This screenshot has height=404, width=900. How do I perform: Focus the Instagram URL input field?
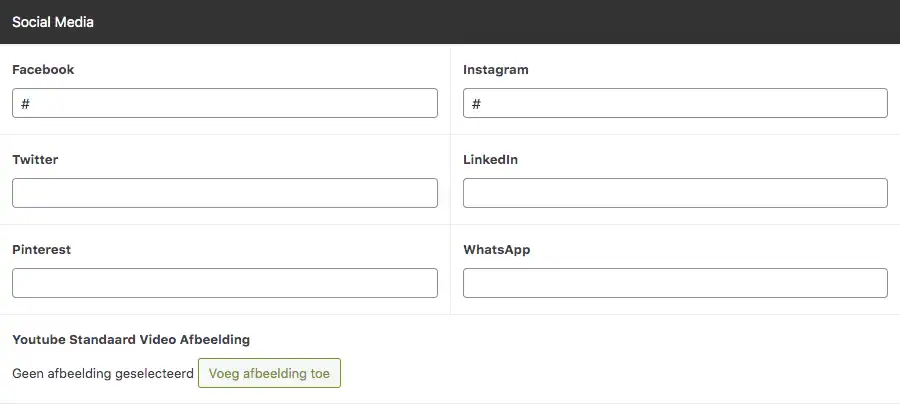(675, 103)
